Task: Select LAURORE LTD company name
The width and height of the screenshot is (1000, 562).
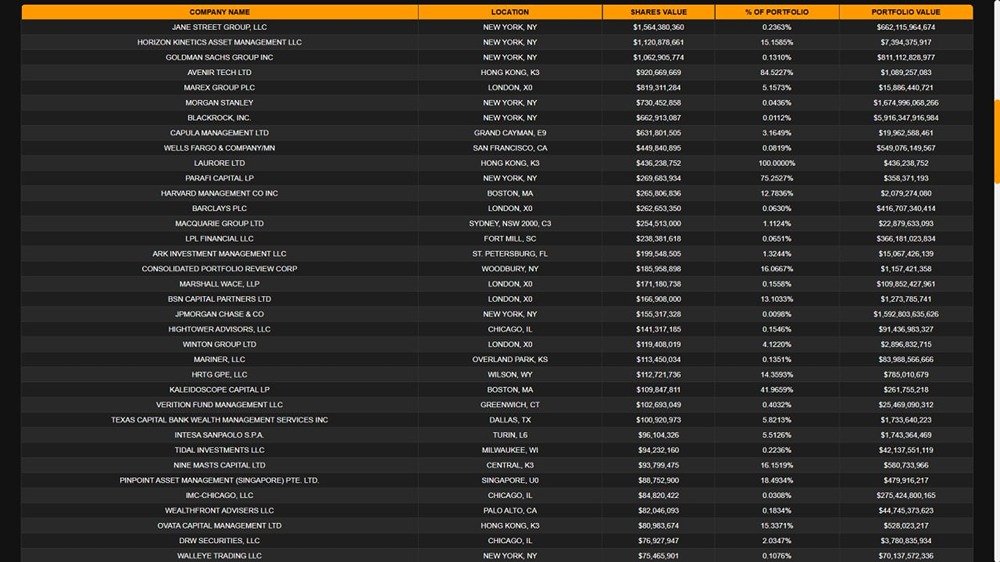Action: point(219,163)
